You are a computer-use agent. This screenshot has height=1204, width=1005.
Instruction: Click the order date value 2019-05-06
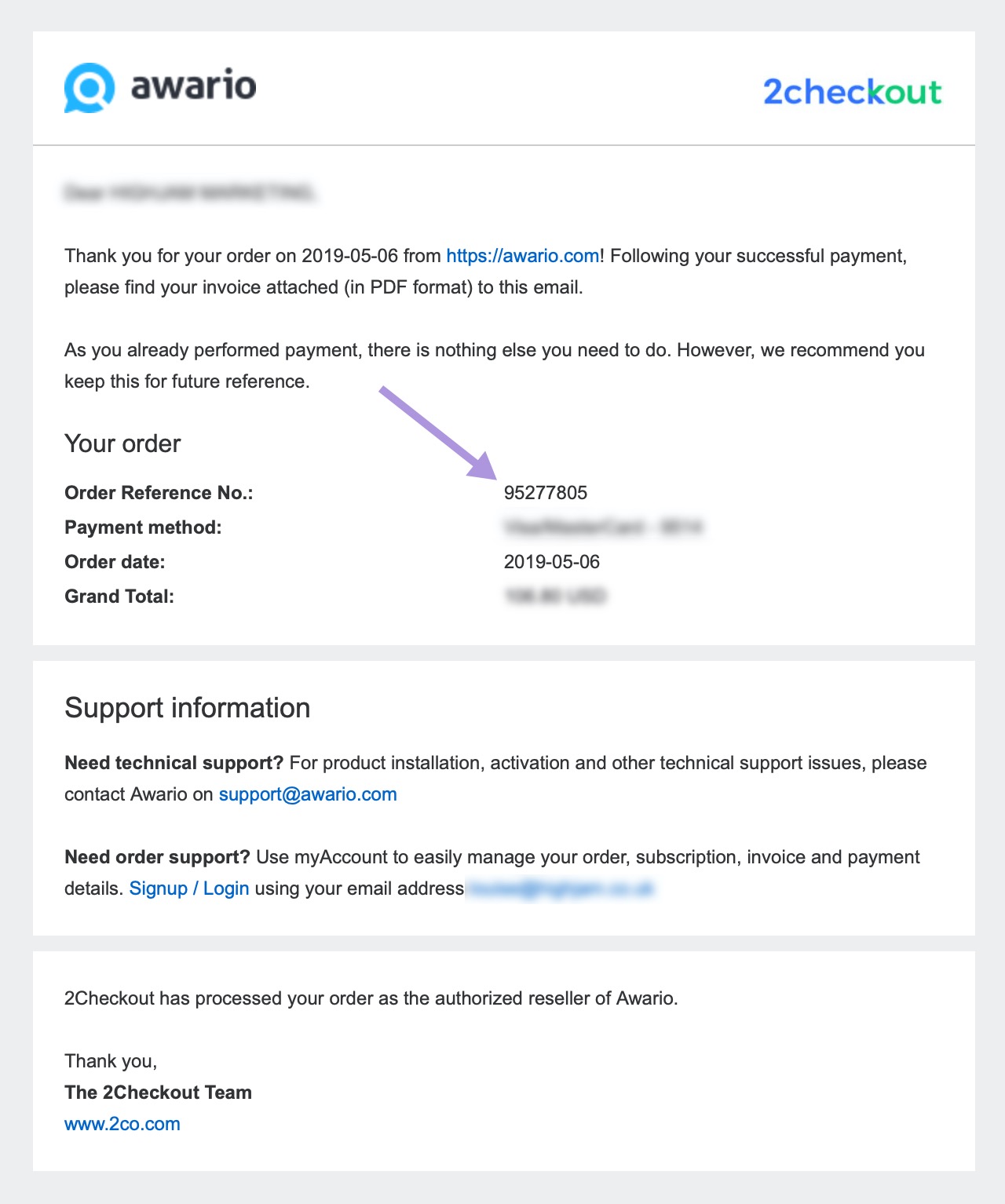click(x=552, y=562)
